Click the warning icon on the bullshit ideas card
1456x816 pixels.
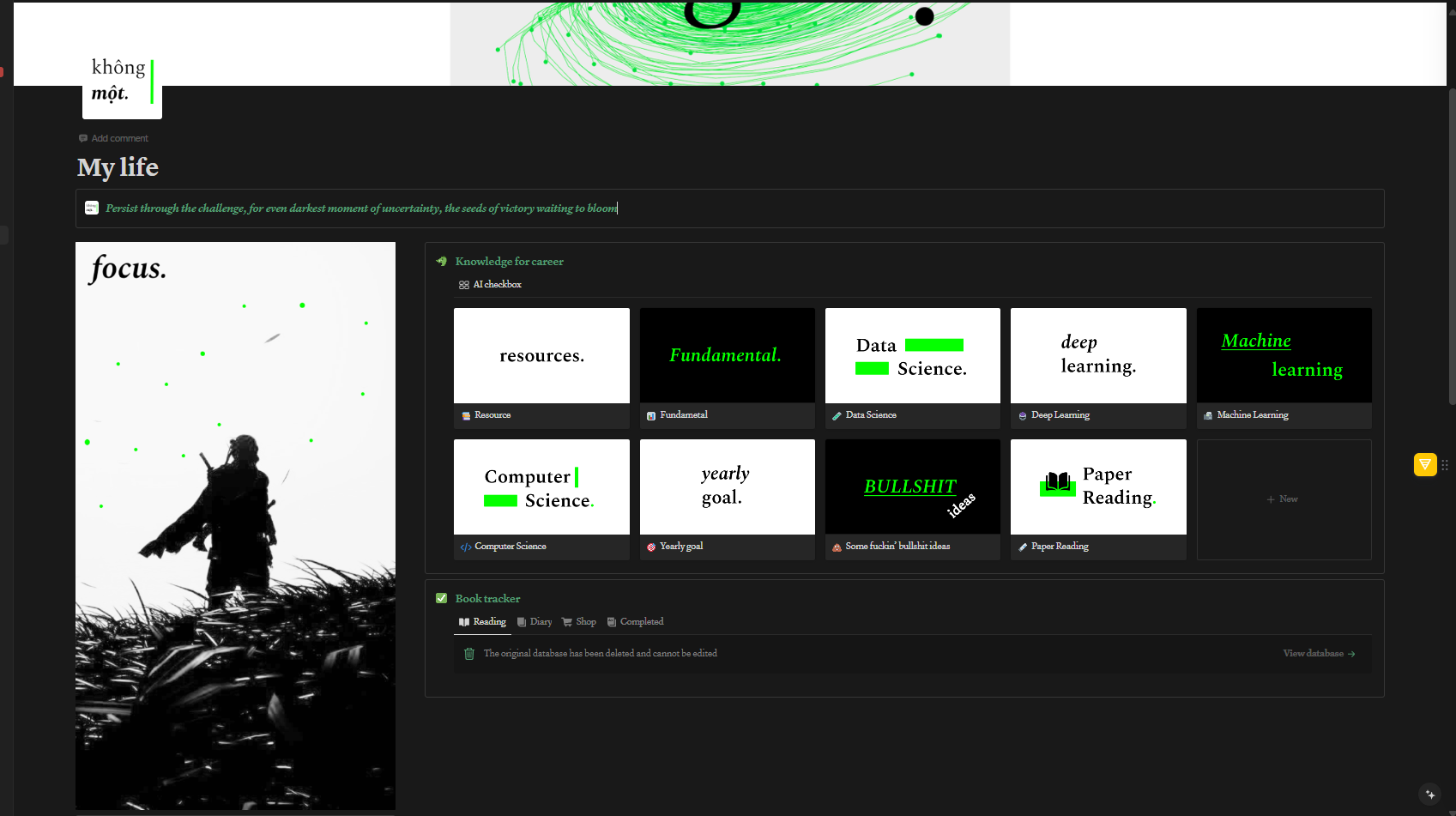[x=837, y=546]
